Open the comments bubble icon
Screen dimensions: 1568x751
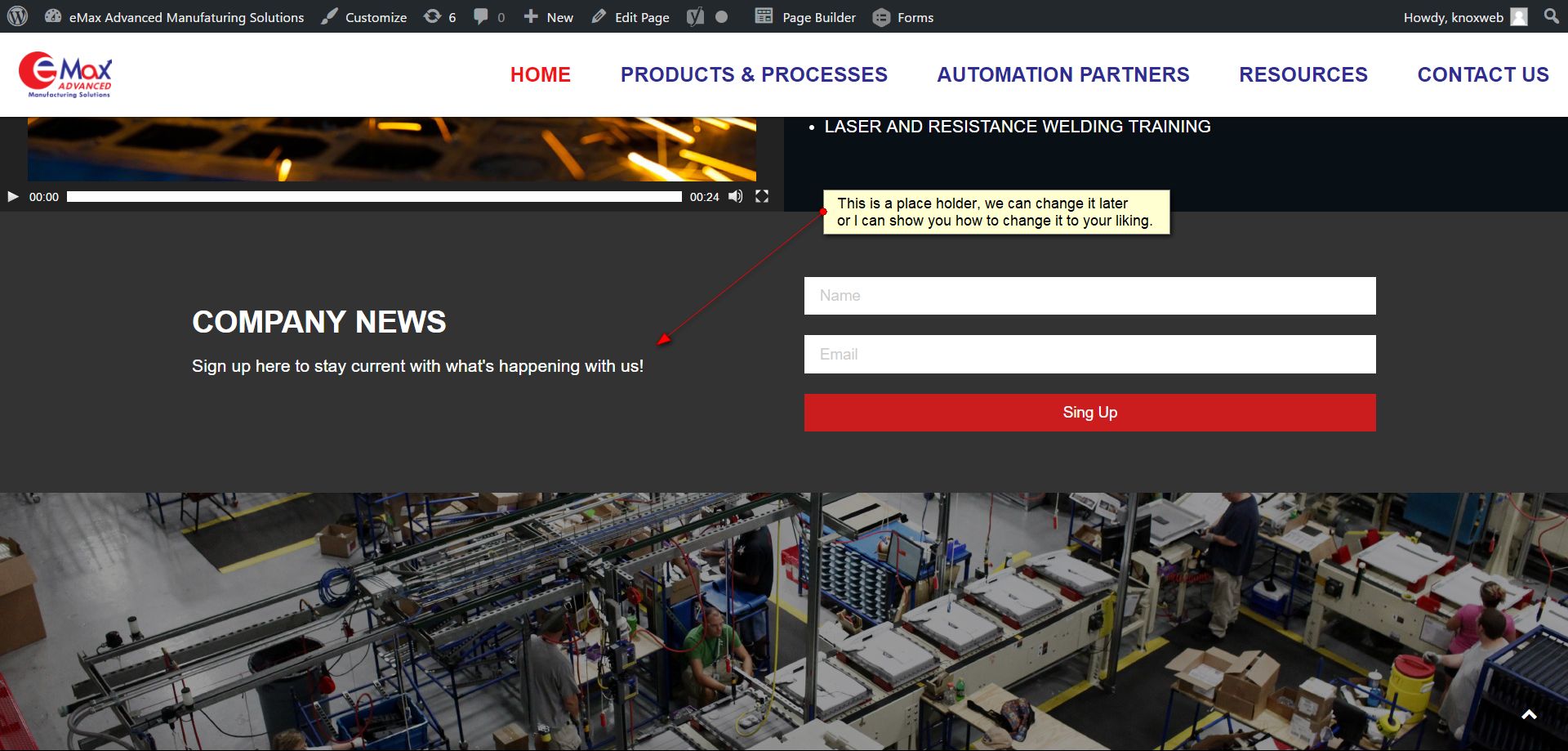point(488,17)
